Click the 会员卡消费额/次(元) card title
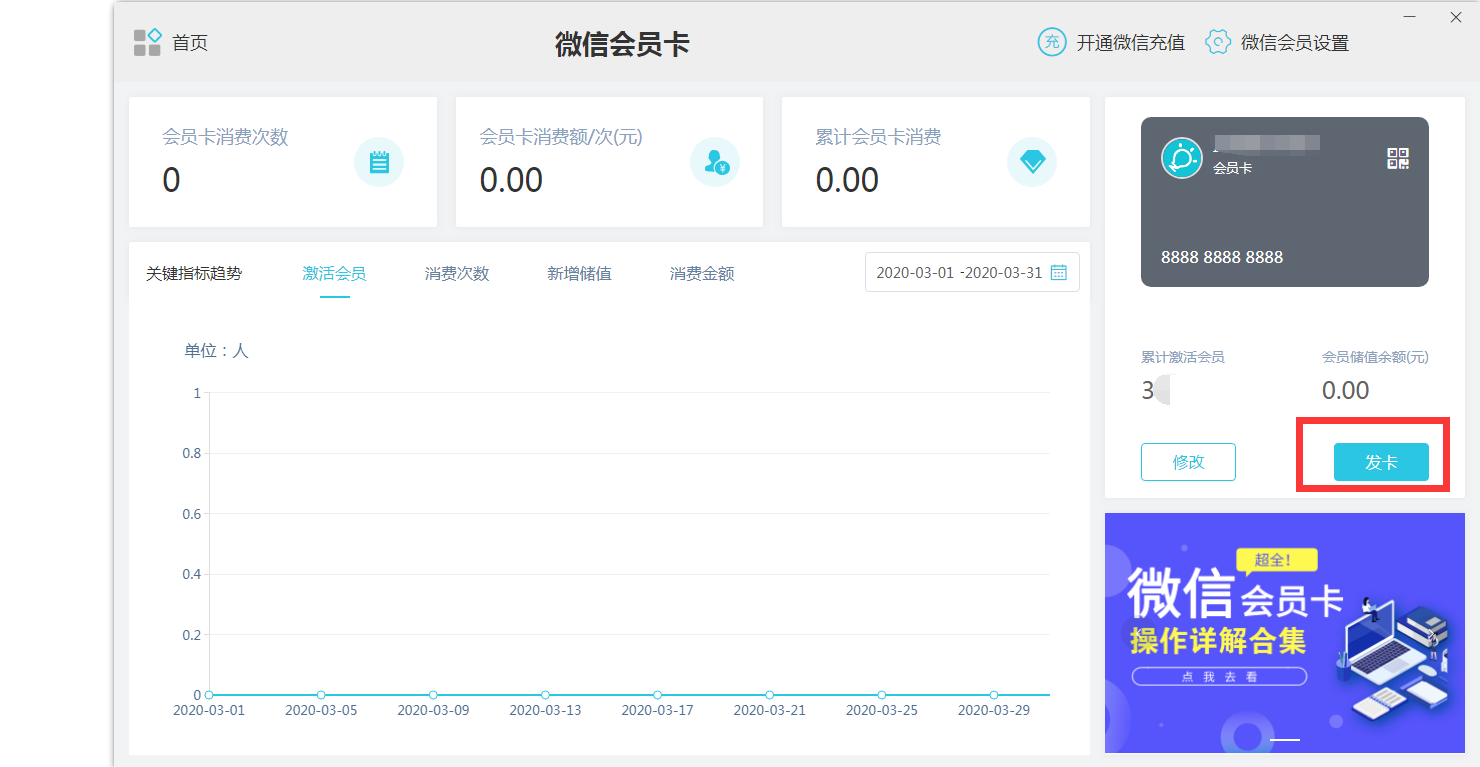 561,137
